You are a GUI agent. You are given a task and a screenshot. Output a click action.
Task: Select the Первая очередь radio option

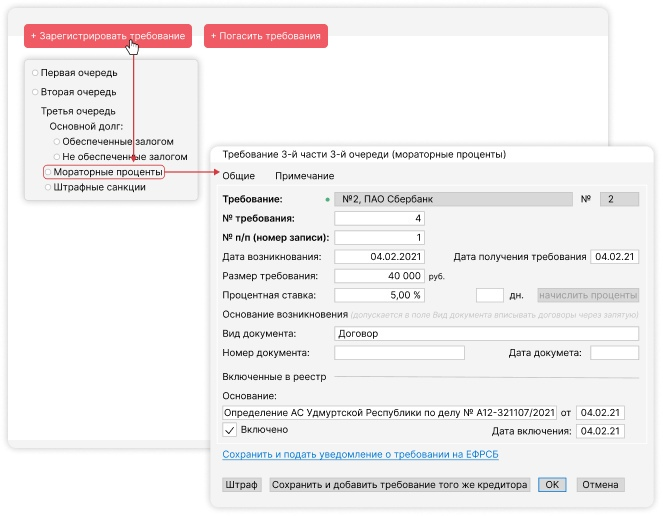tap(36, 73)
